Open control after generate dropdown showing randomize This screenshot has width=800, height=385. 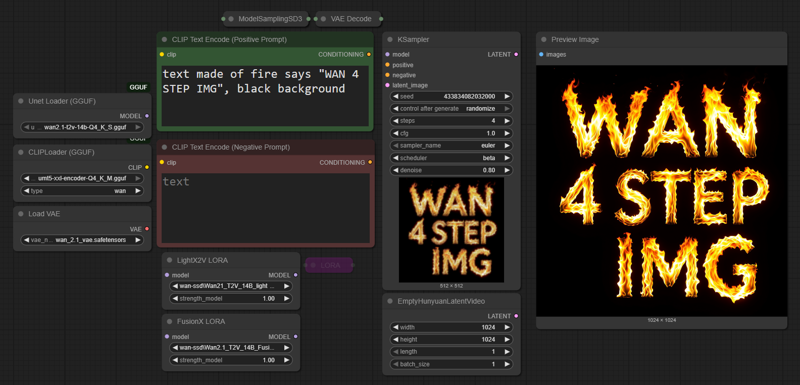tap(452, 109)
